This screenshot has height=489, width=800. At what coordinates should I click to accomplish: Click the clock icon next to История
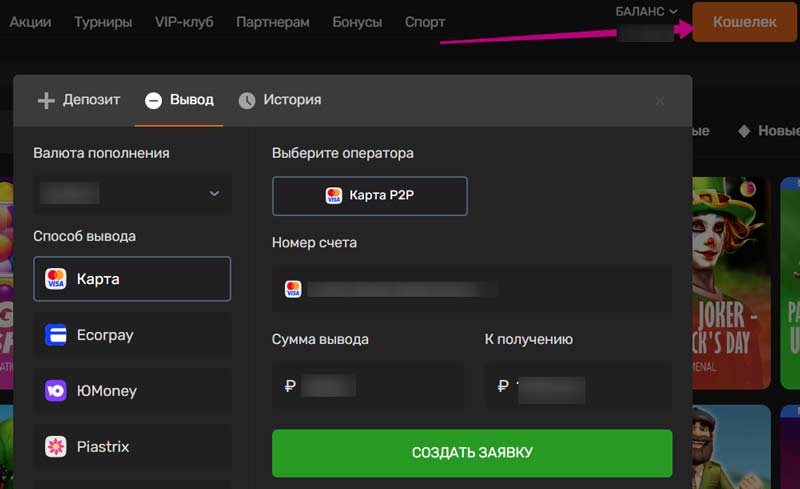point(247,100)
